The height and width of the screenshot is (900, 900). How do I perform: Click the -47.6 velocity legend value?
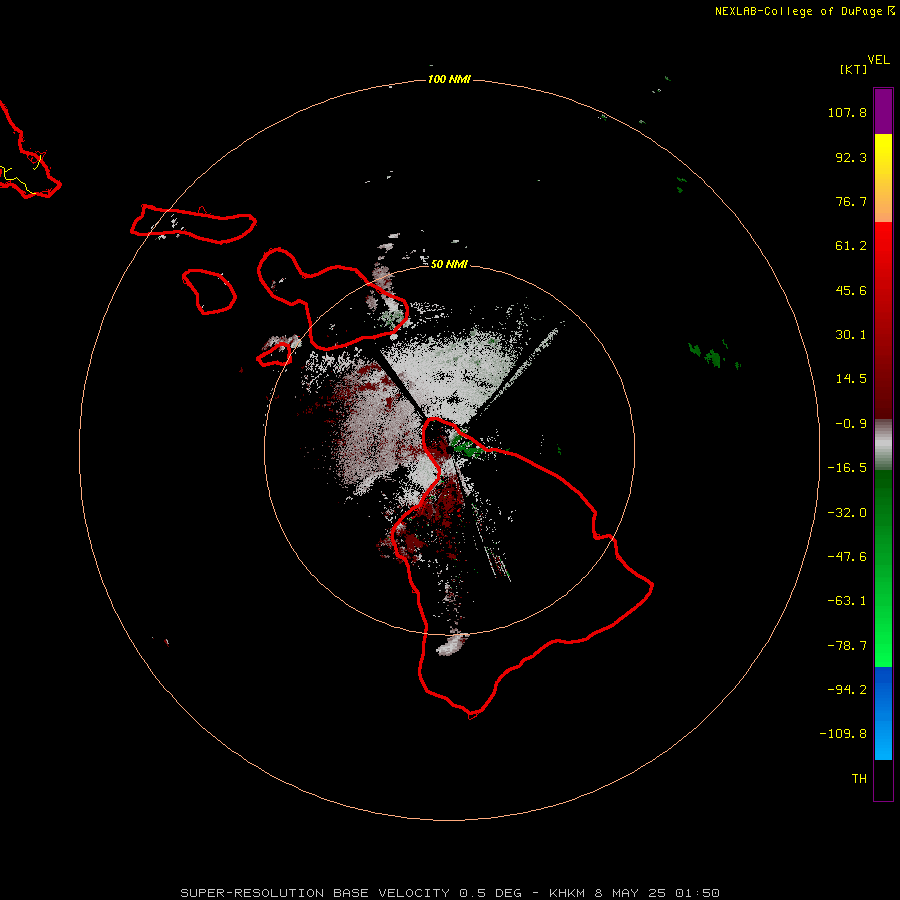[x=847, y=557]
